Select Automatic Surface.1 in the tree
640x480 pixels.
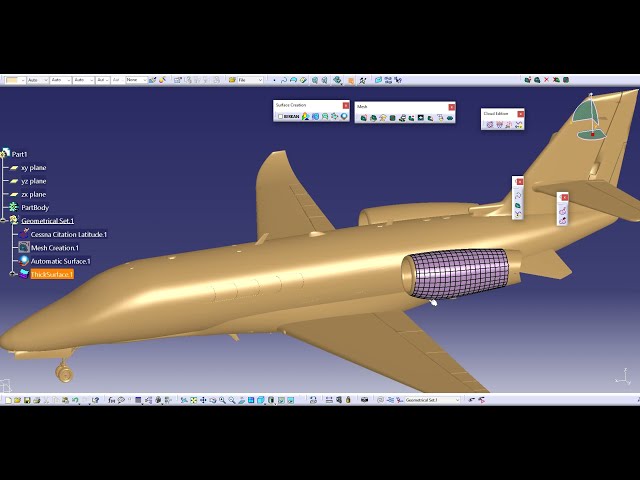coord(60,261)
